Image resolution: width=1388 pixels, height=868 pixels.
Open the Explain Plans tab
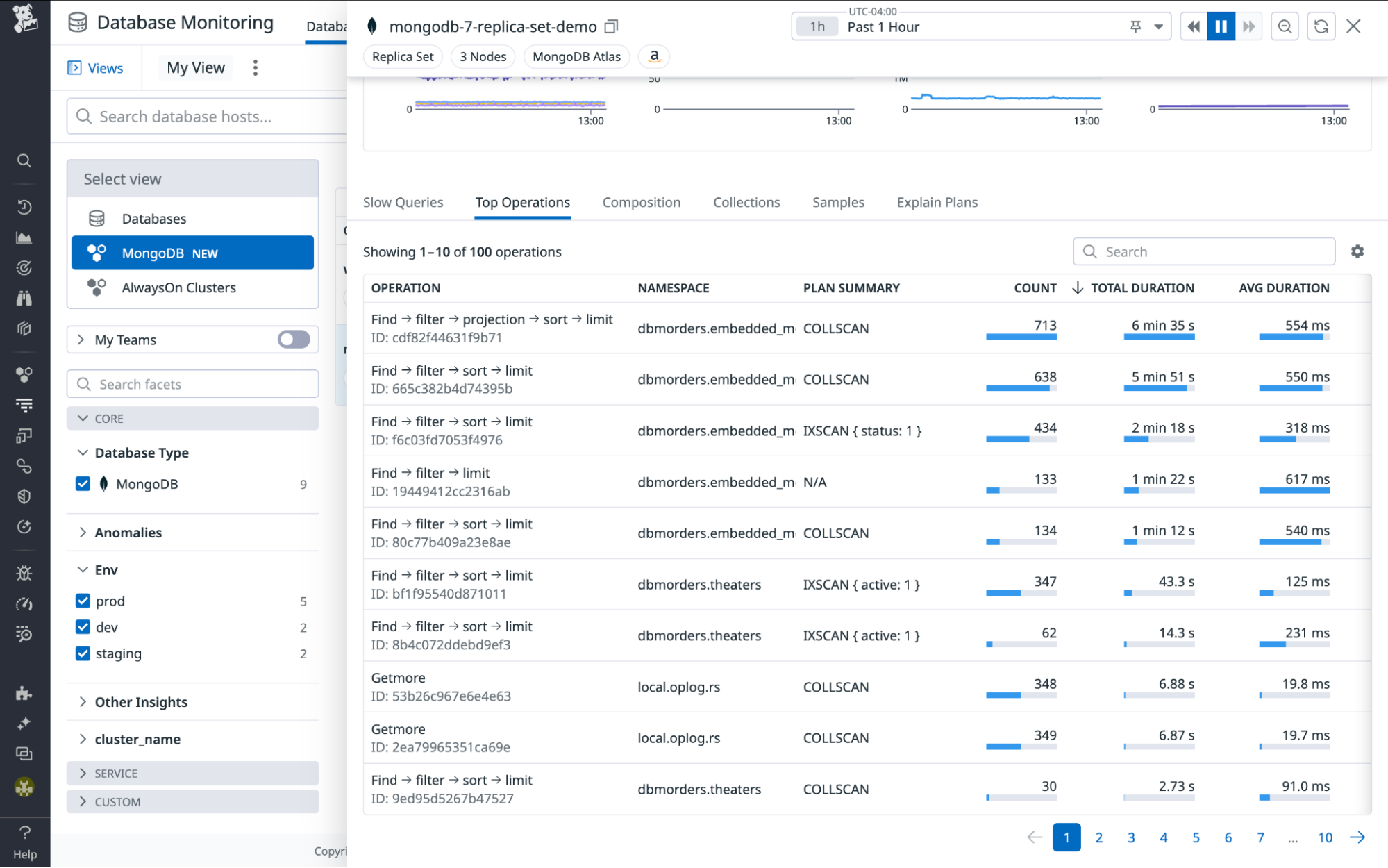[937, 202]
